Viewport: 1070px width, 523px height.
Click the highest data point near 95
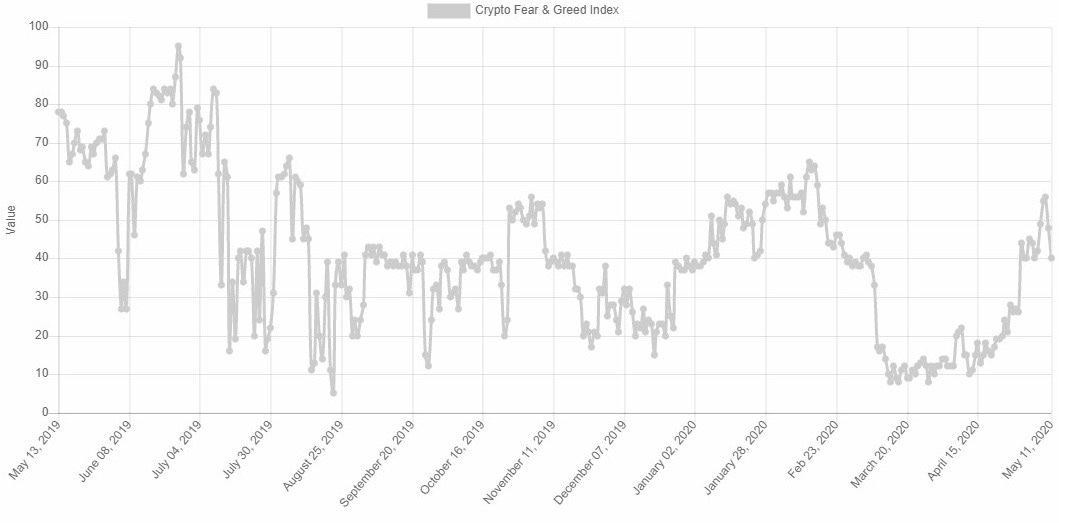point(178,46)
